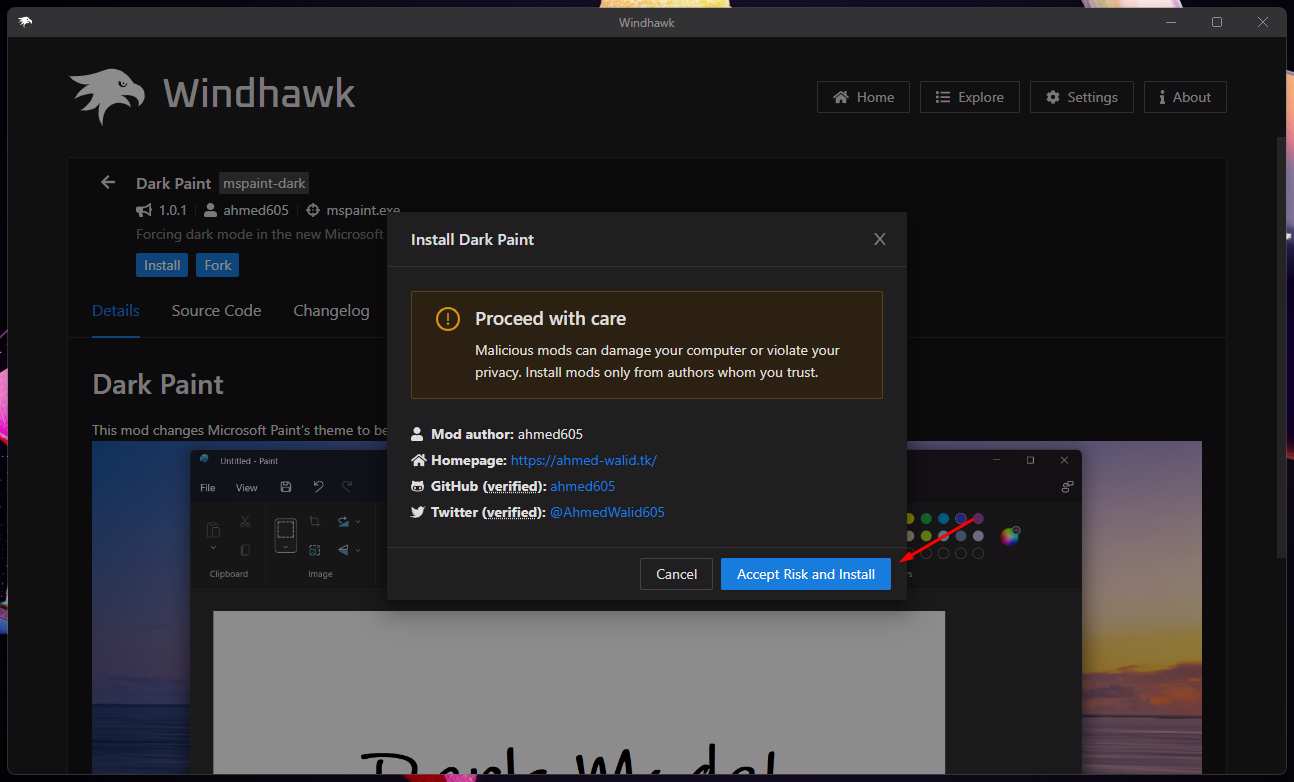Open the About page

point(1184,97)
